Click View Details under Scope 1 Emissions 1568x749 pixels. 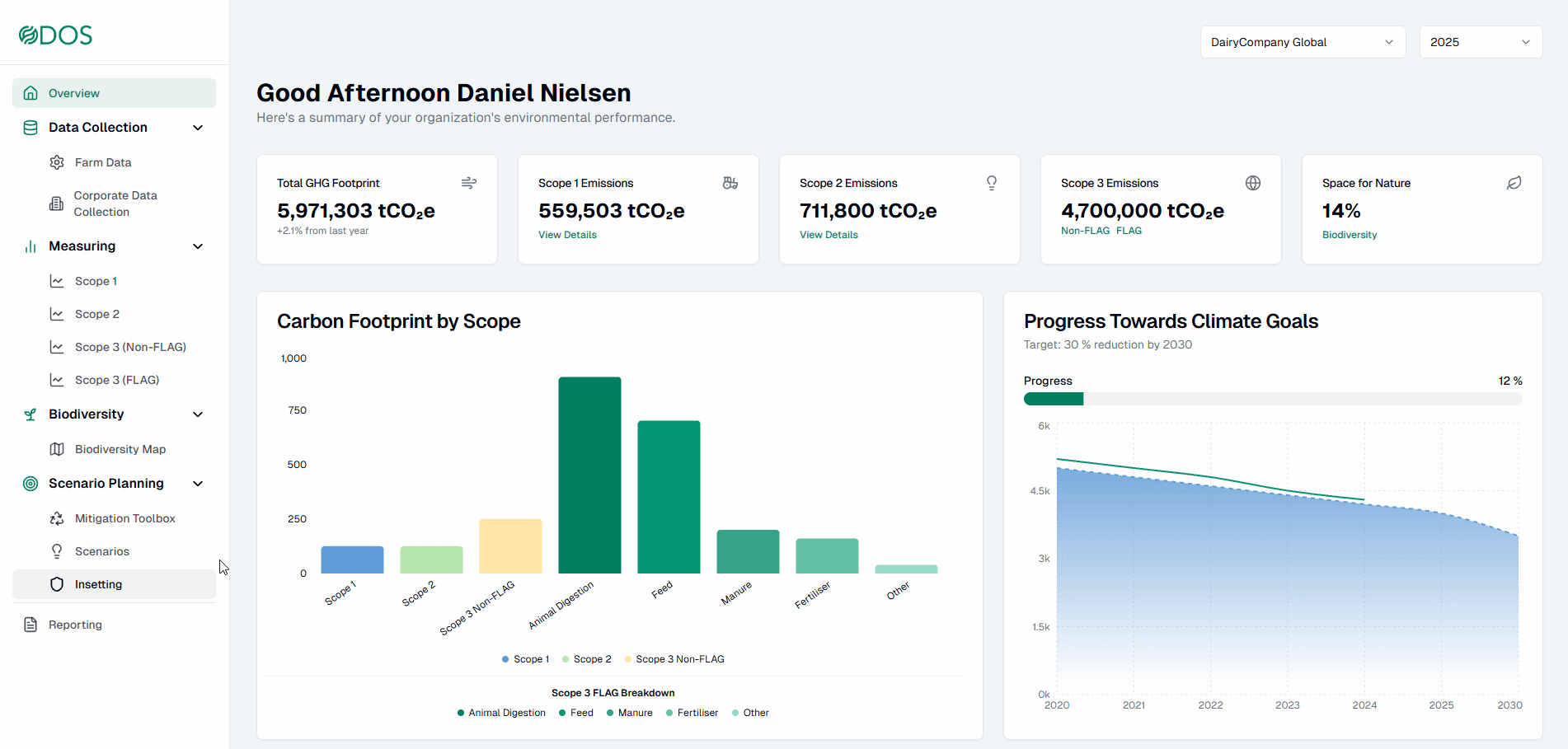click(567, 235)
